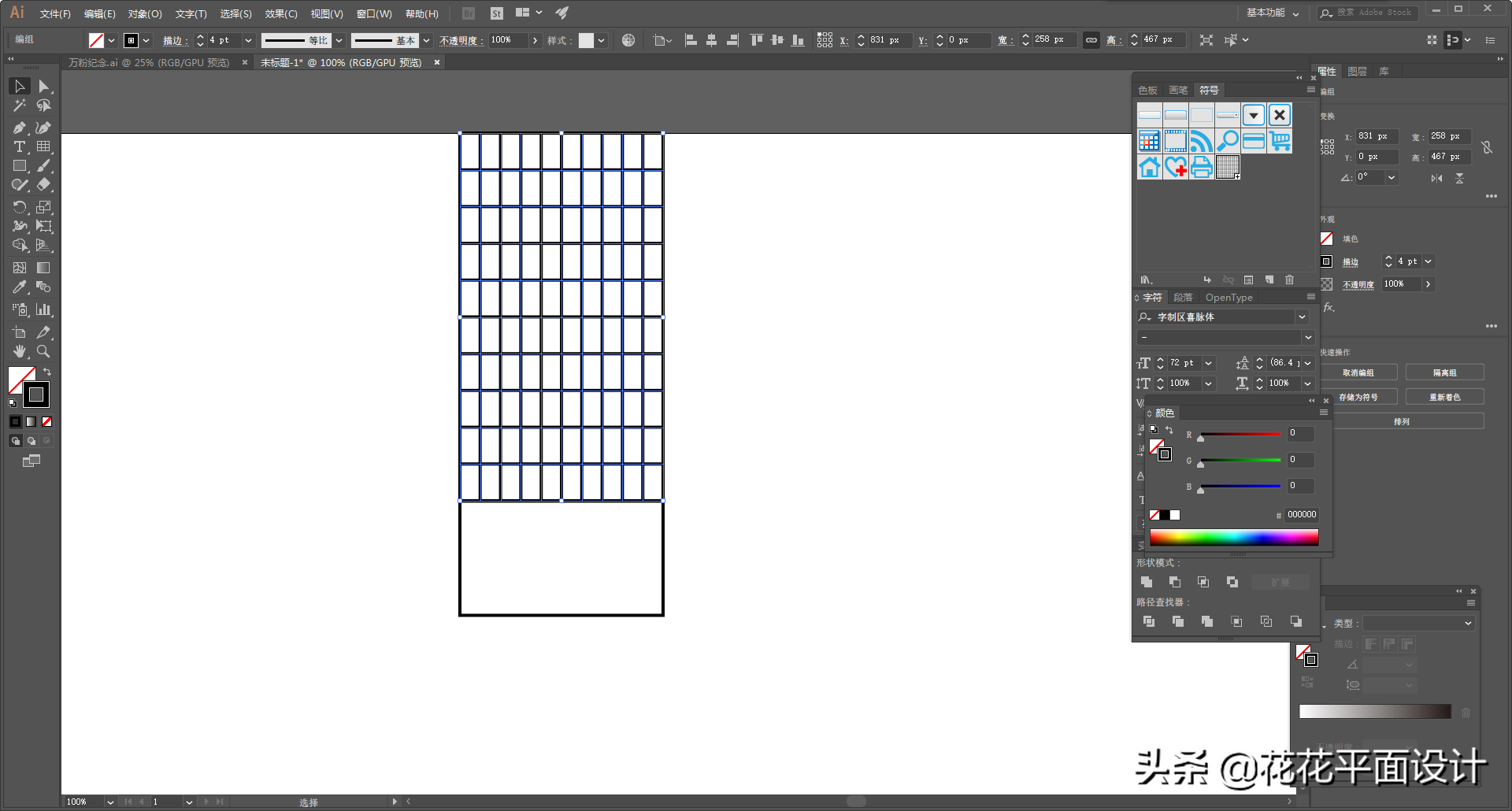Open the 窗口(W) menu
Image resolution: width=1512 pixels, height=811 pixels.
click(x=374, y=13)
